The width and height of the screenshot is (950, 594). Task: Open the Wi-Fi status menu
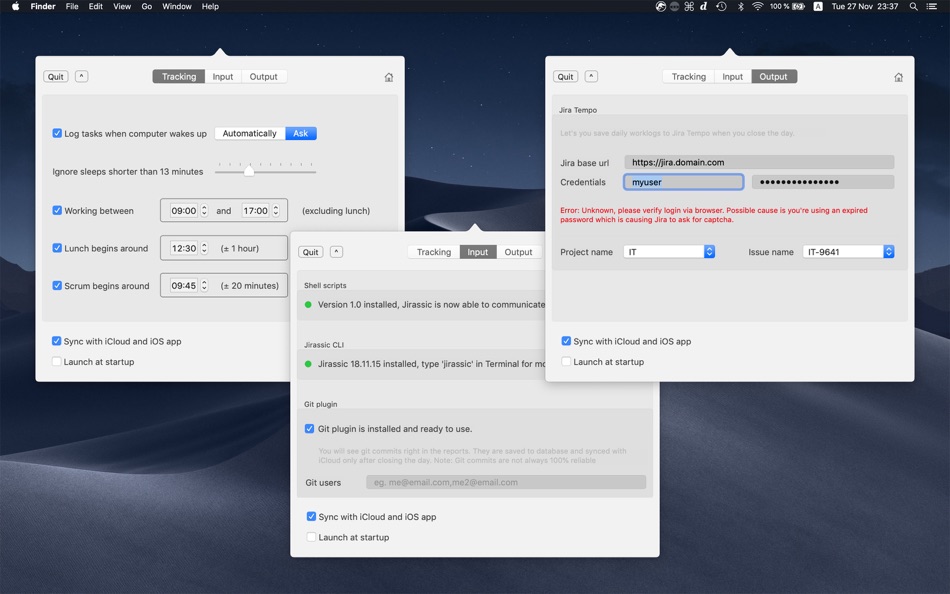point(757,7)
